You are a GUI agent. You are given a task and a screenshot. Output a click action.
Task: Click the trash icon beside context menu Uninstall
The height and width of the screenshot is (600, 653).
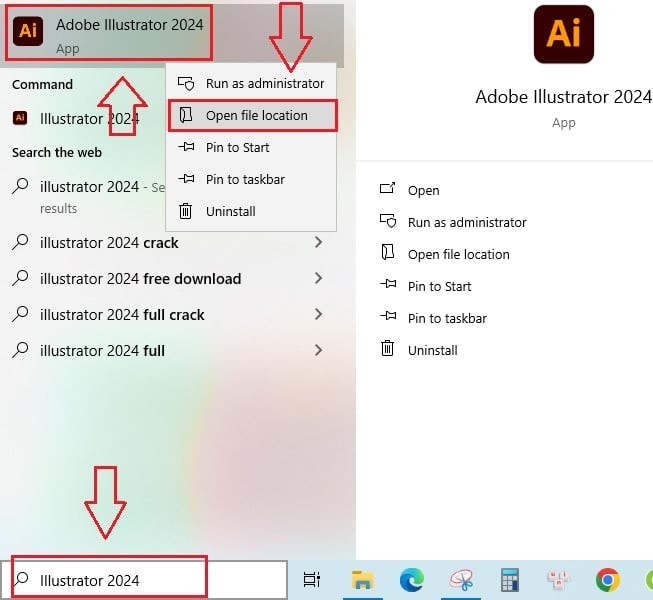pos(185,211)
